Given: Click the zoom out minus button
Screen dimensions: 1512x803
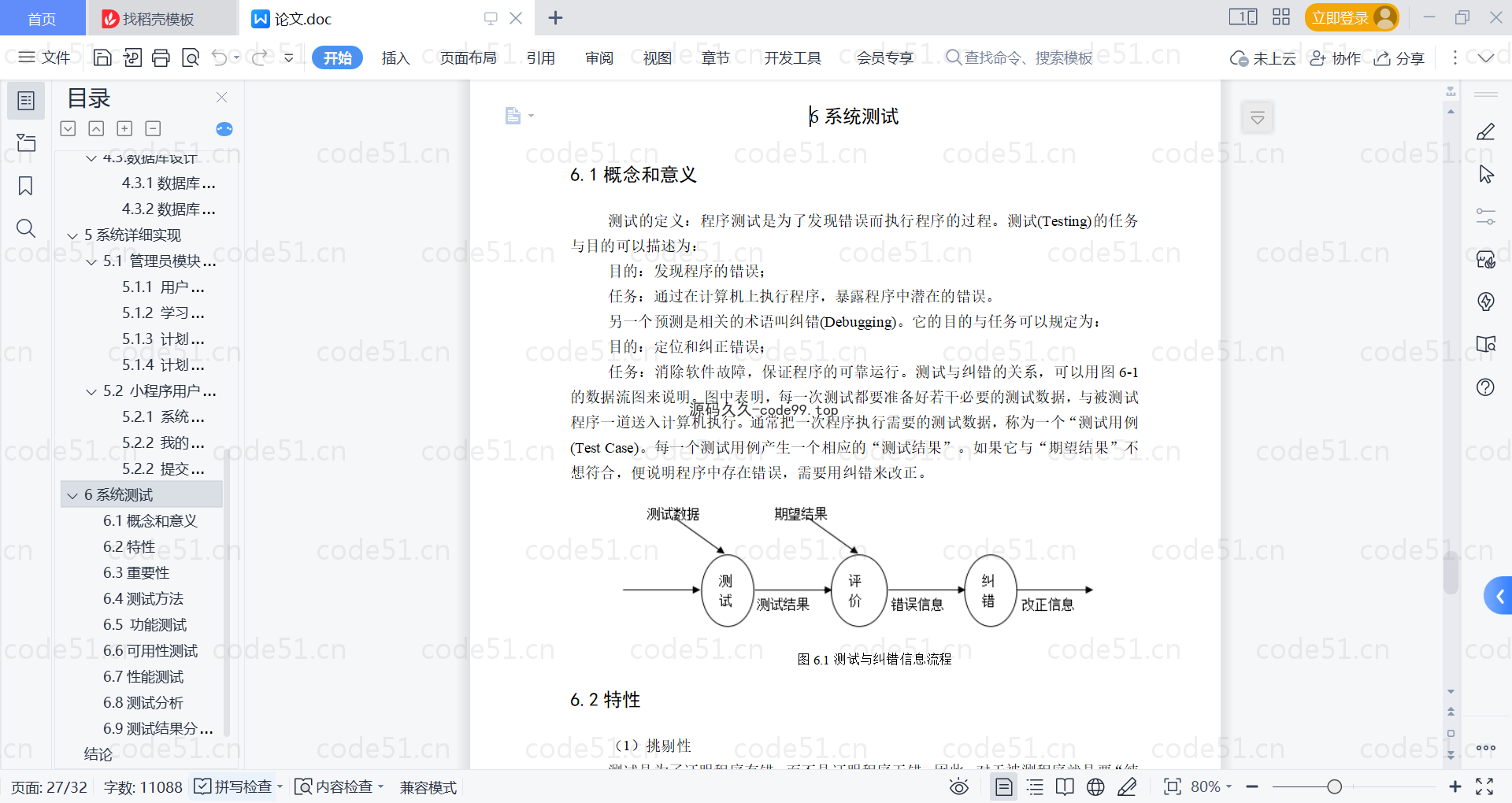Looking at the screenshot, I should click(x=1252, y=786).
